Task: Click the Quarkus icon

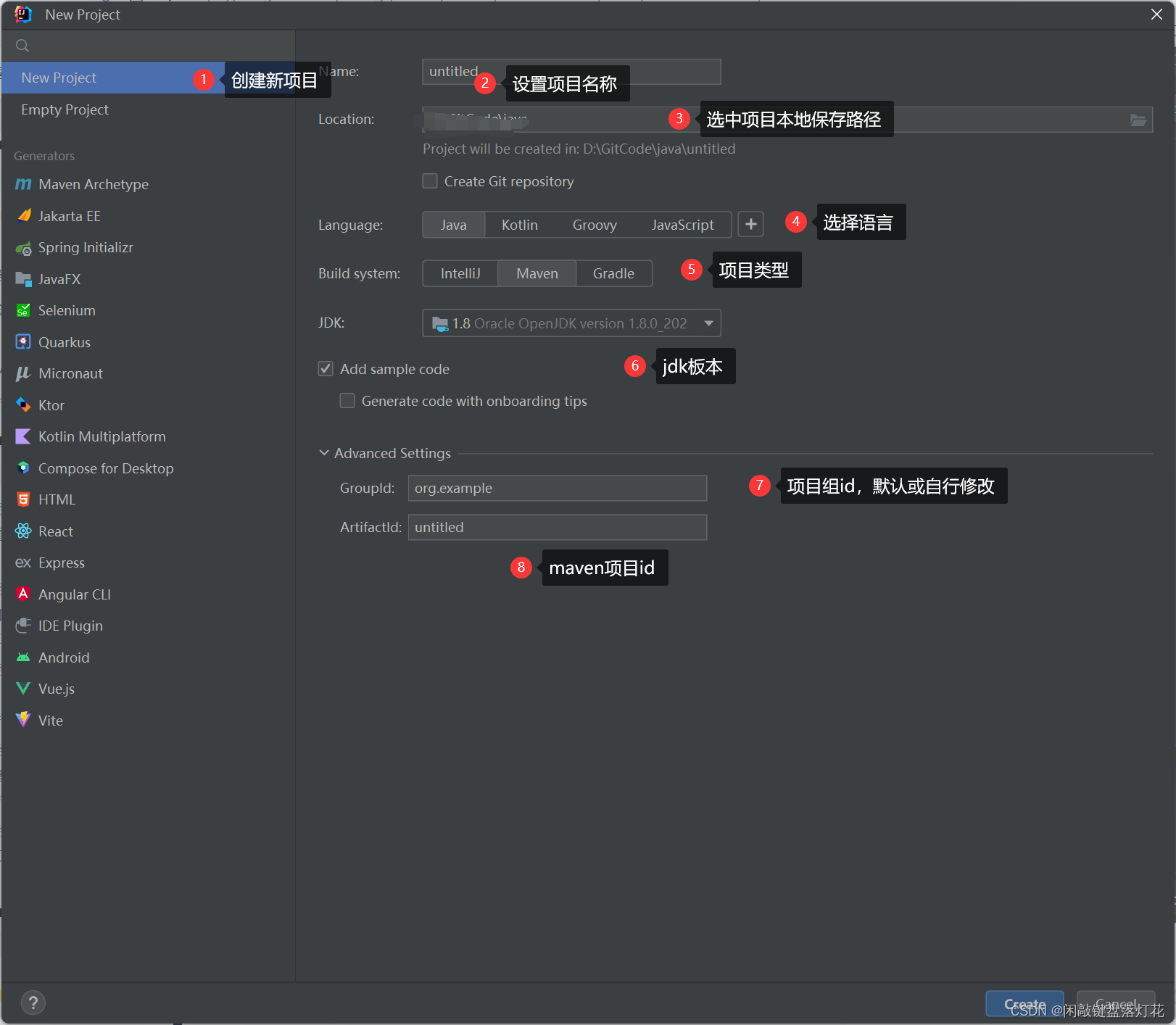Action: click(23, 341)
